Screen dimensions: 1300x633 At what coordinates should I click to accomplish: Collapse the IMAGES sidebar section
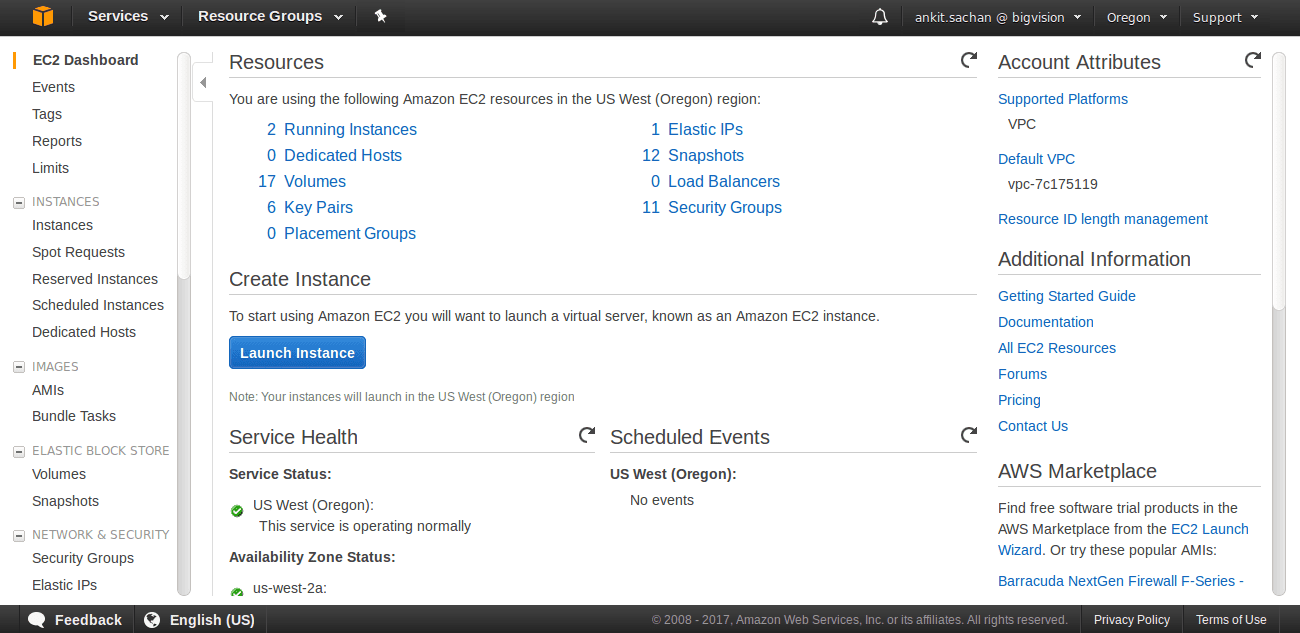coord(18,367)
